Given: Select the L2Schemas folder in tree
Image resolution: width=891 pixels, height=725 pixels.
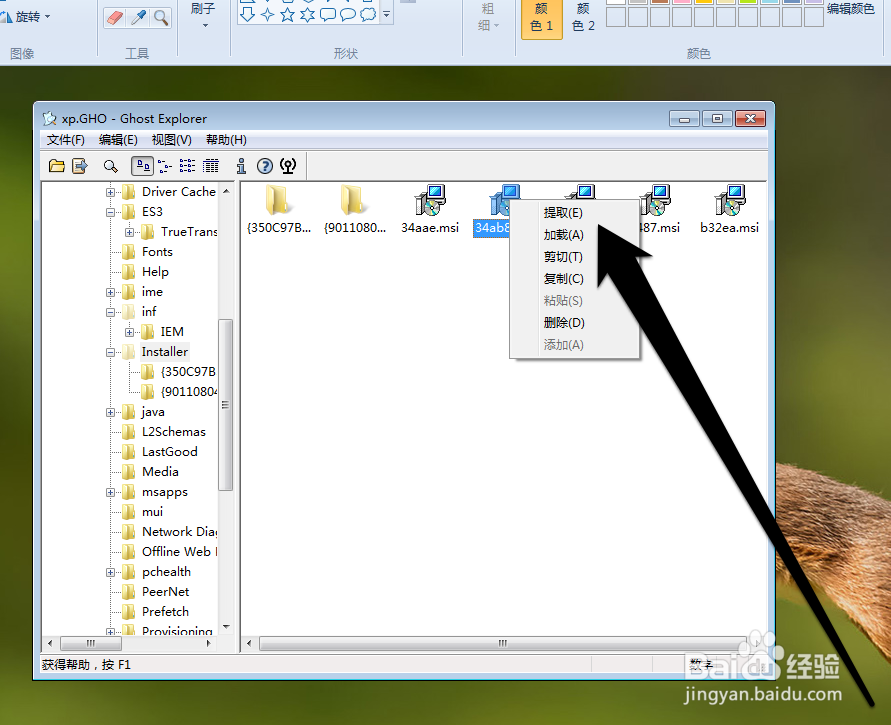Looking at the screenshot, I should pyautogui.click(x=174, y=432).
